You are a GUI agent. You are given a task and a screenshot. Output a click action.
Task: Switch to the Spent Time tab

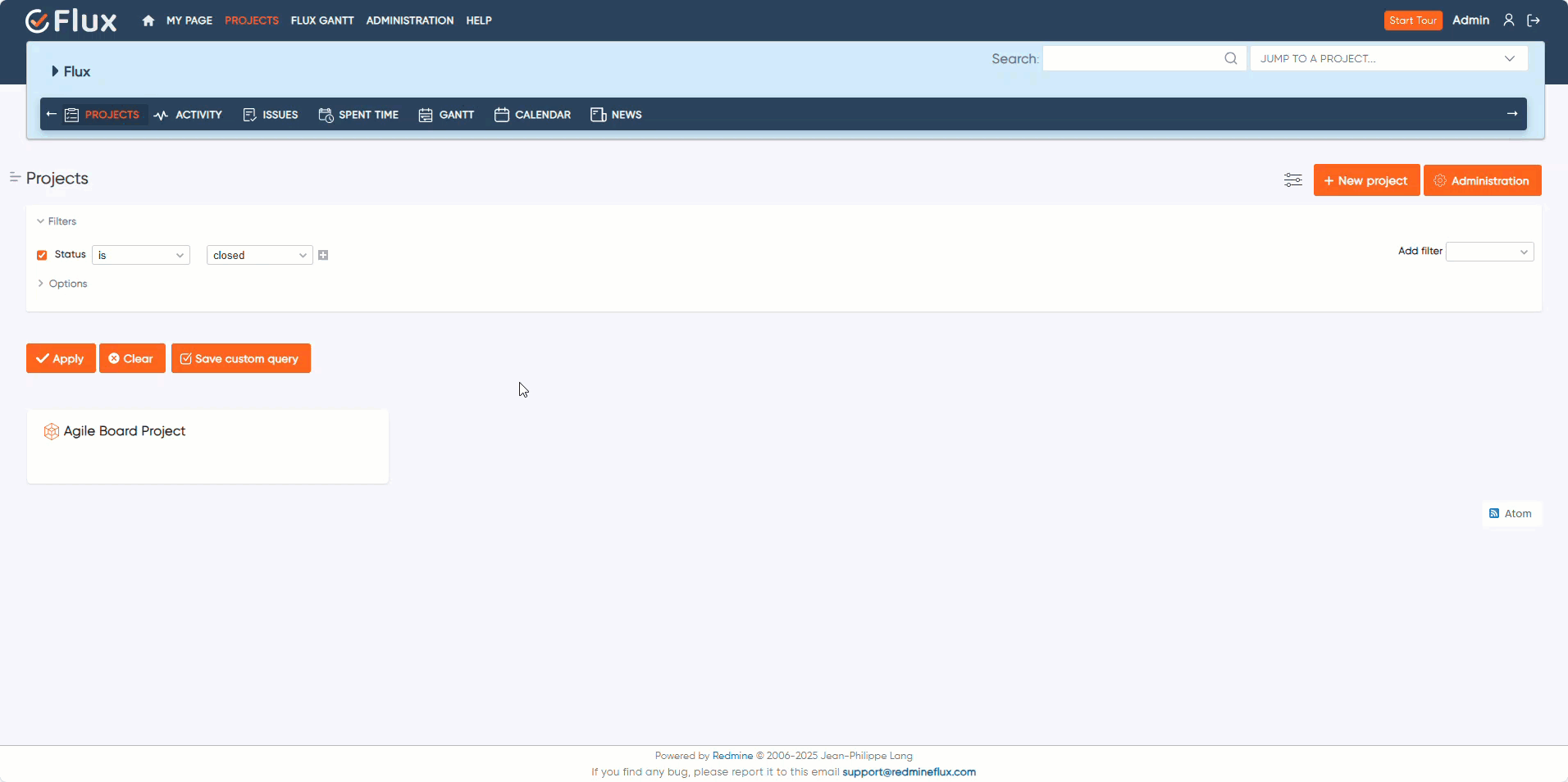tap(358, 115)
